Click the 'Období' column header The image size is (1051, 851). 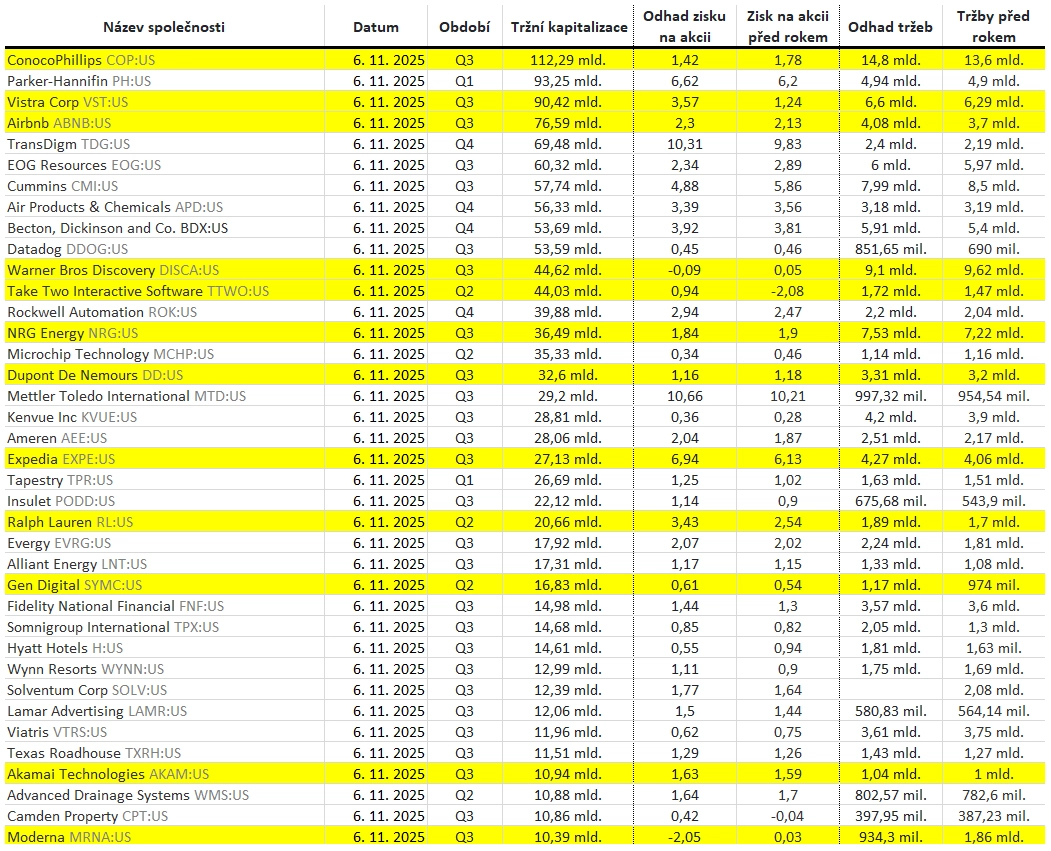tap(464, 27)
